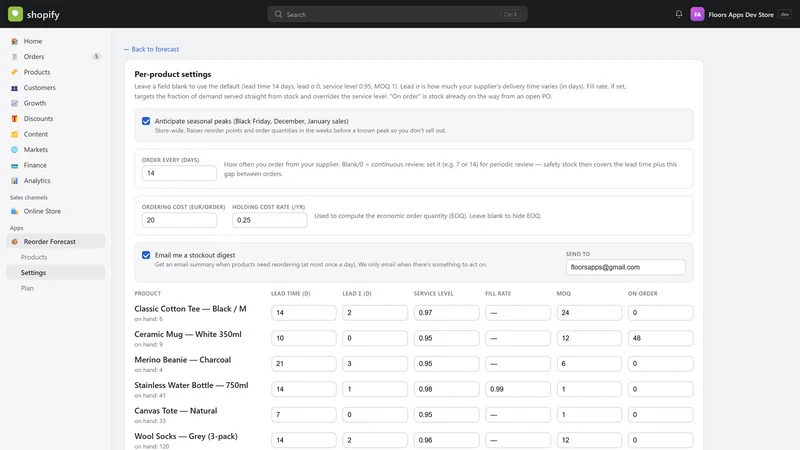Image resolution: width=800 pixels, height=450 pixels.
Task: Click the Sales channels section label
Action: pos(29,197)
